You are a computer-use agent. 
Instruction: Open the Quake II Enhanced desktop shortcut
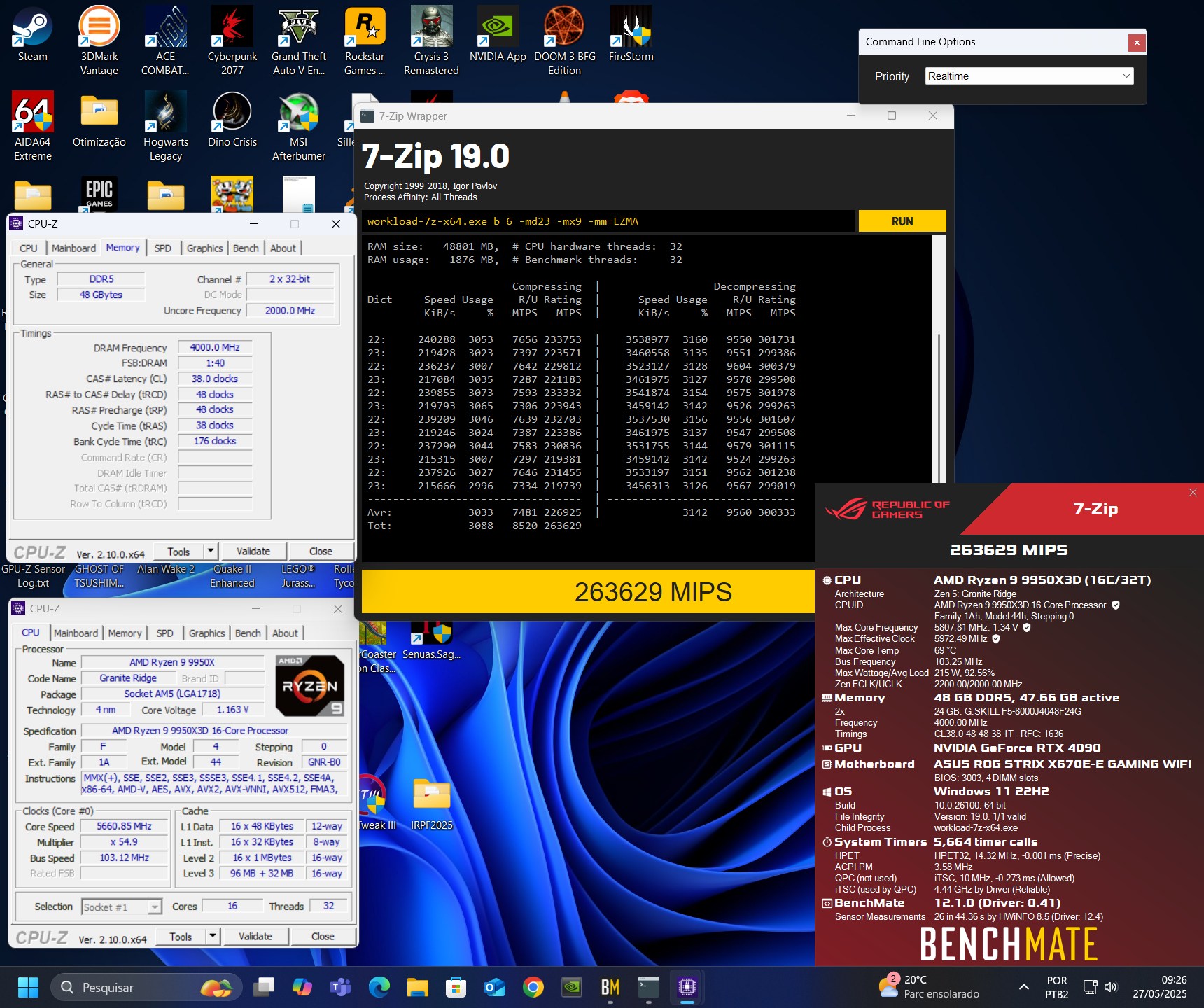[x=232, y=575]
